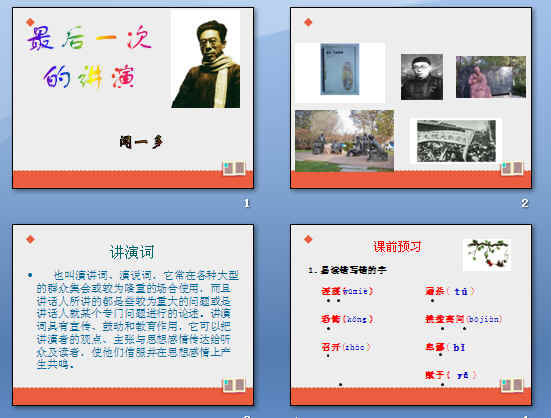Click the numbered line '1.' under 课前预习
Screen dimensions: 551x418
[347, 270]
